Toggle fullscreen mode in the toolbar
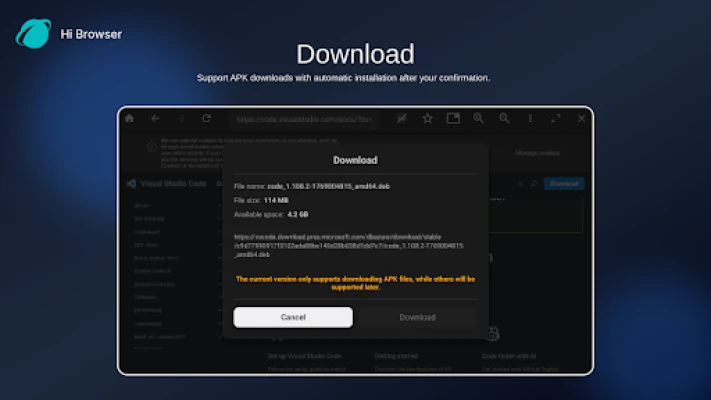 (556, 118)
